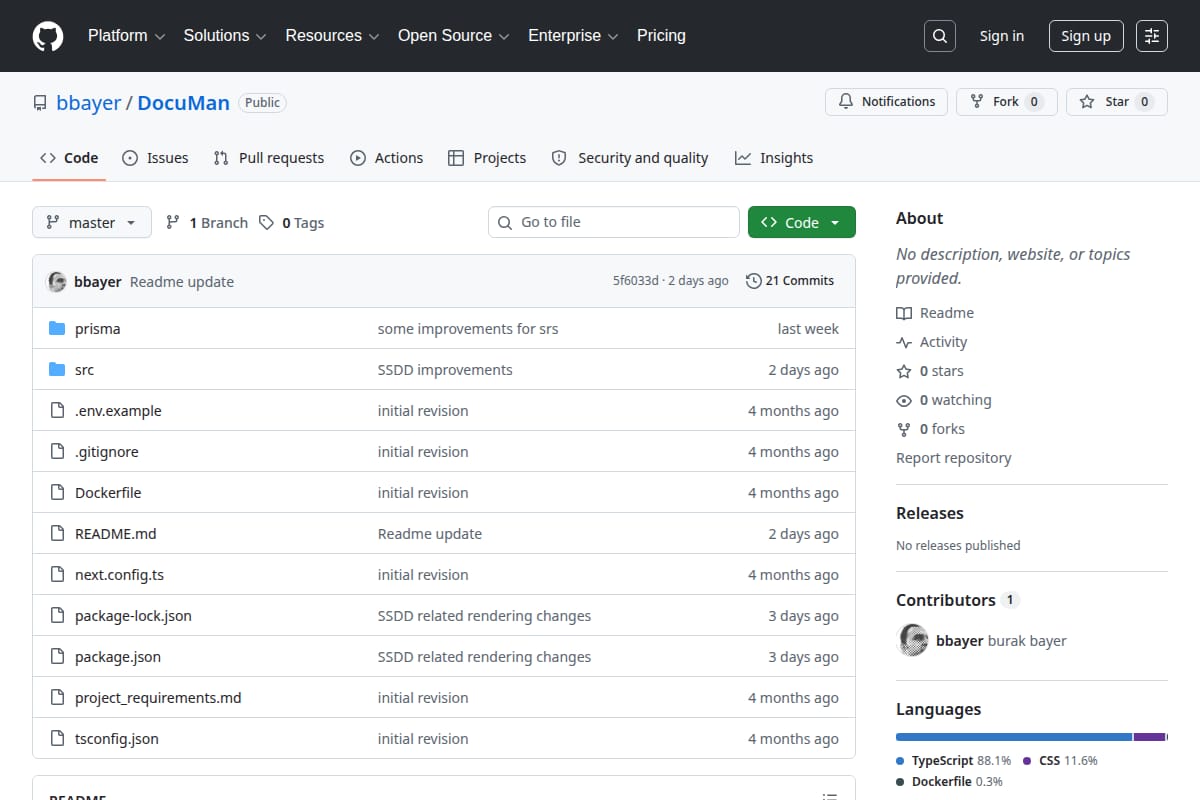
Task: Expand the Platform menu
Action: pyautogui.click(x=126, y=36)
